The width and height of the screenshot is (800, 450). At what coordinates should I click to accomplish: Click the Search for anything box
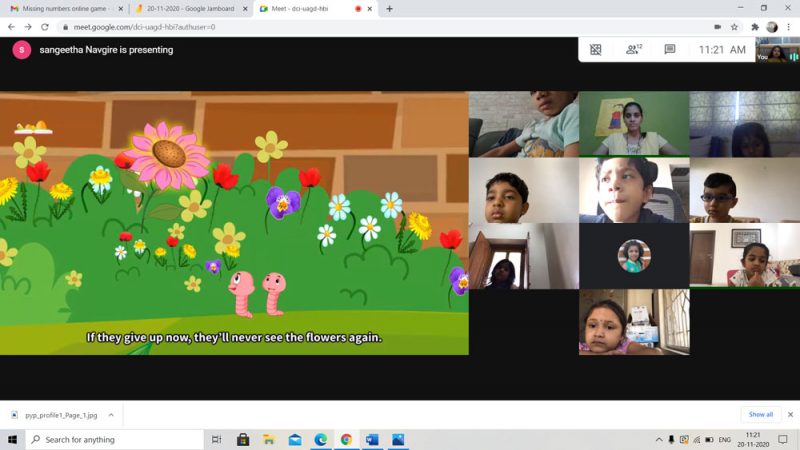pyautogui.click(x=115, y=439)
